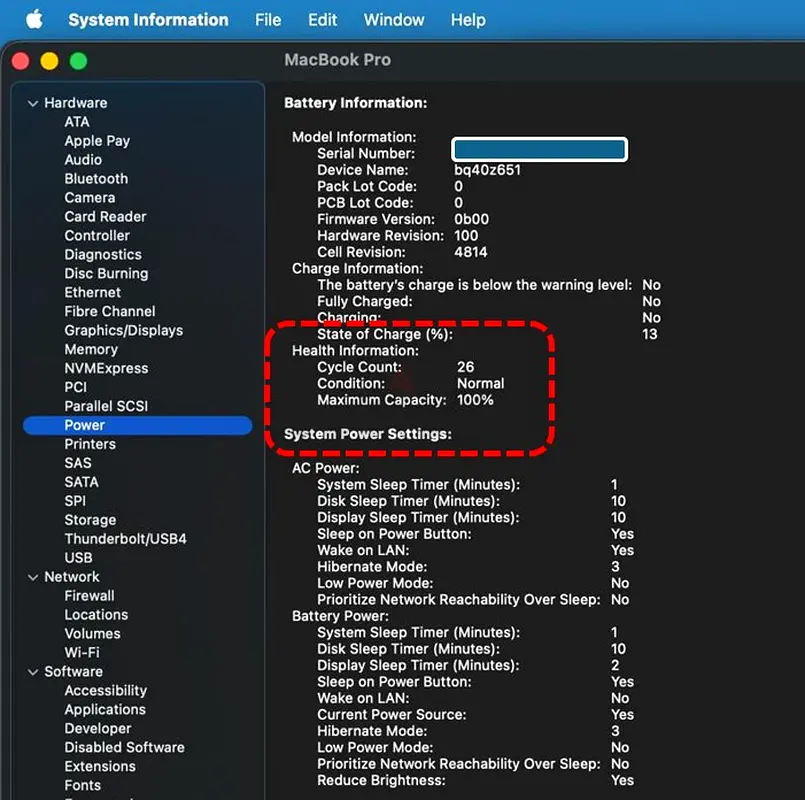The width and height of the screenshot is (805, 800).
Task: Collapse the Software section chevron
Action: (x=33, y=672)
